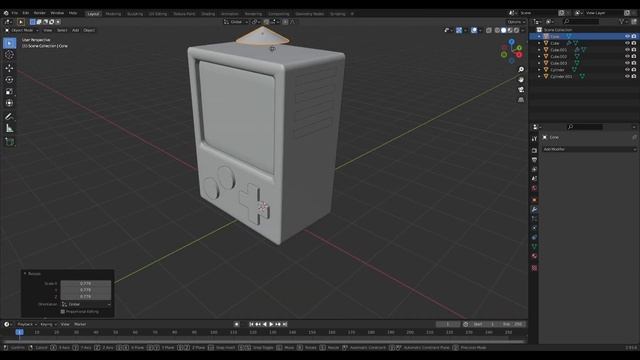Switch to the Sculpting workspace tab
The width and height of the screenshot is (640, 360).
point(135,13)
